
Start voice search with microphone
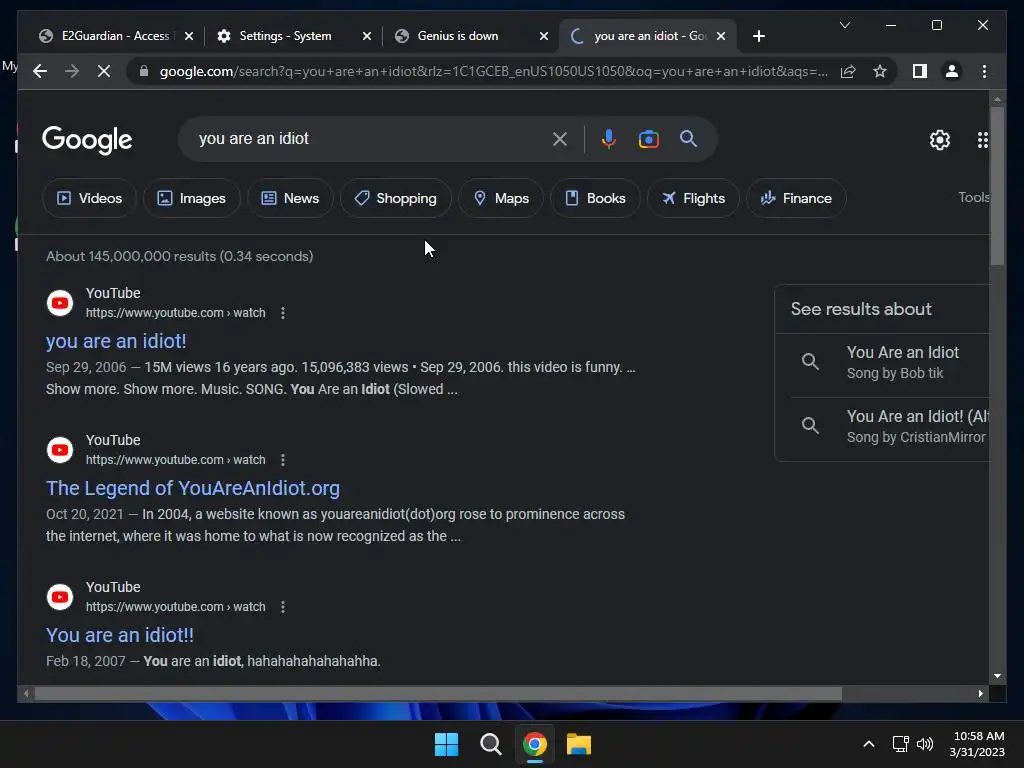tap(608, 138)
